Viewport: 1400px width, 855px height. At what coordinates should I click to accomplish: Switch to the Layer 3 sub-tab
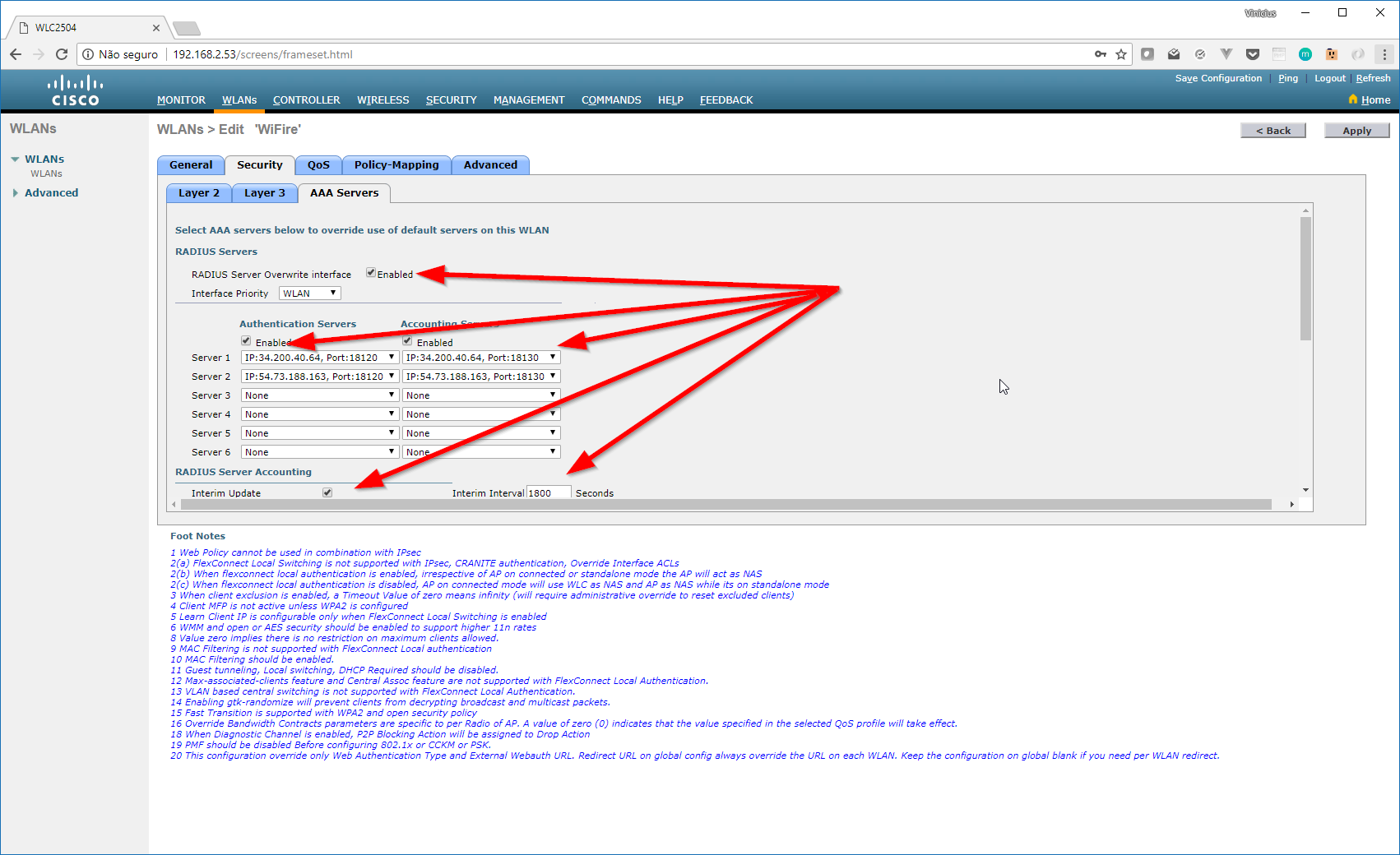pyautogui.click(x=265, y=193)
